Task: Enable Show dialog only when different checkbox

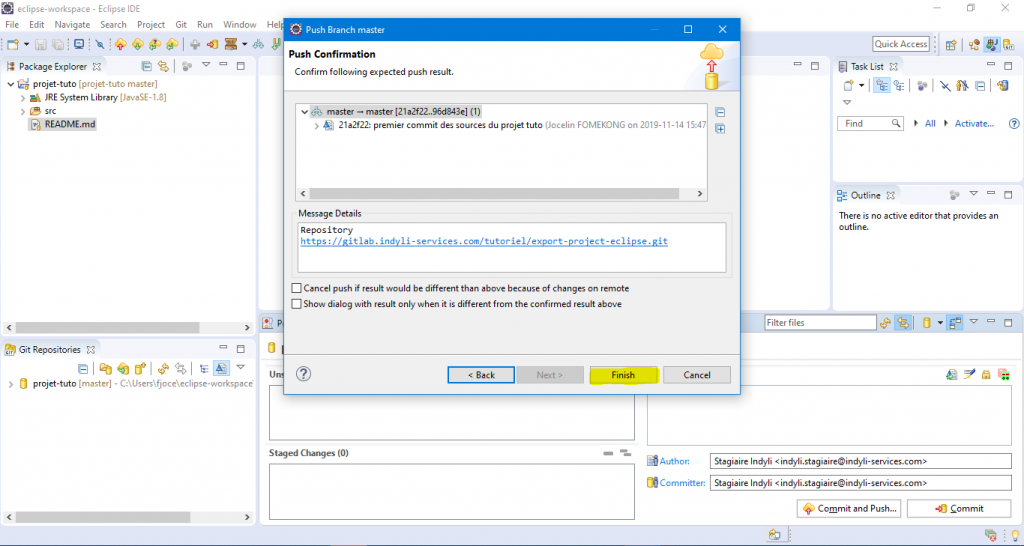Action: (x=296, y=304)
